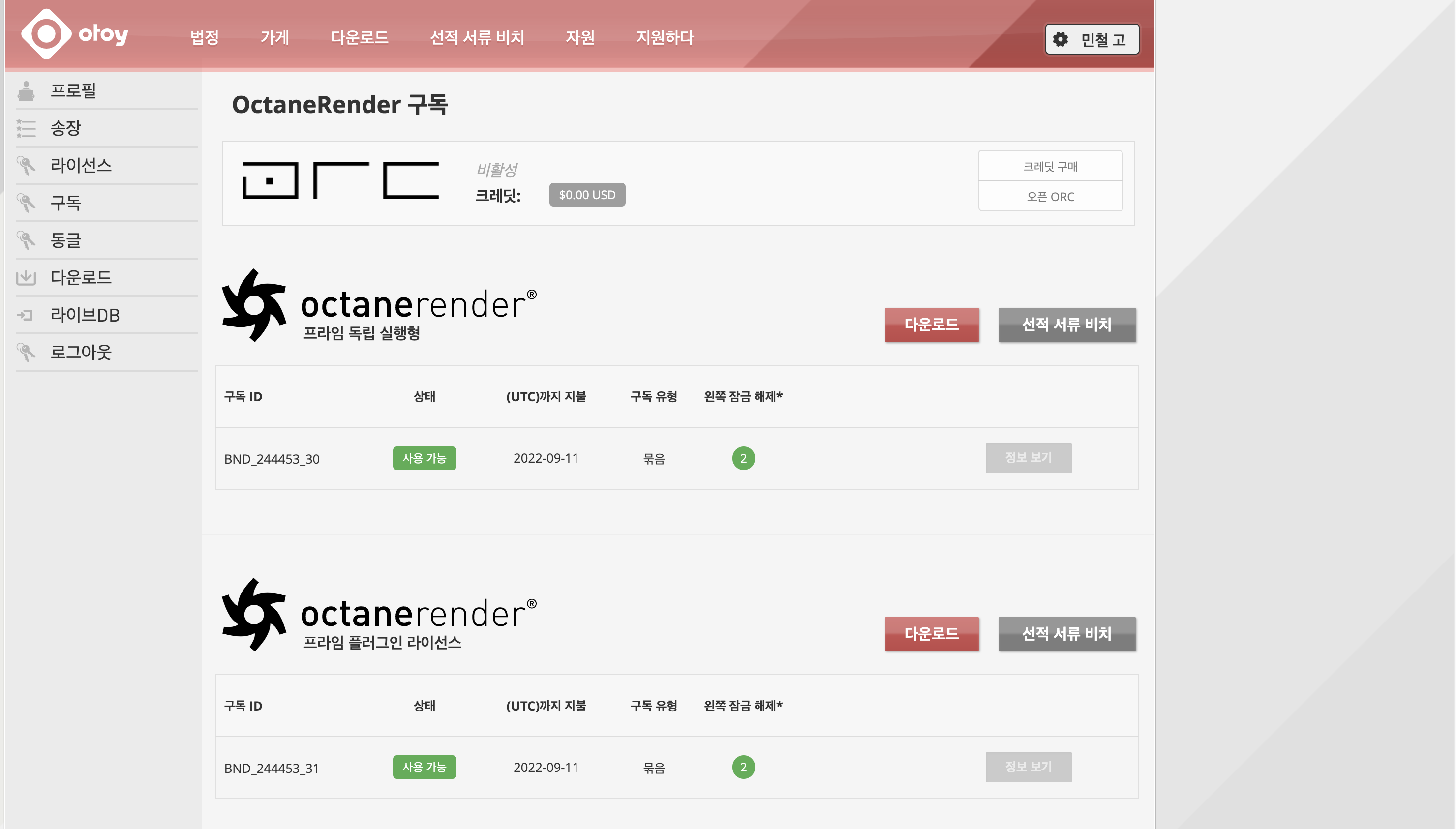Select 로그아웃 in the sidebar

[x=81, y=353]
